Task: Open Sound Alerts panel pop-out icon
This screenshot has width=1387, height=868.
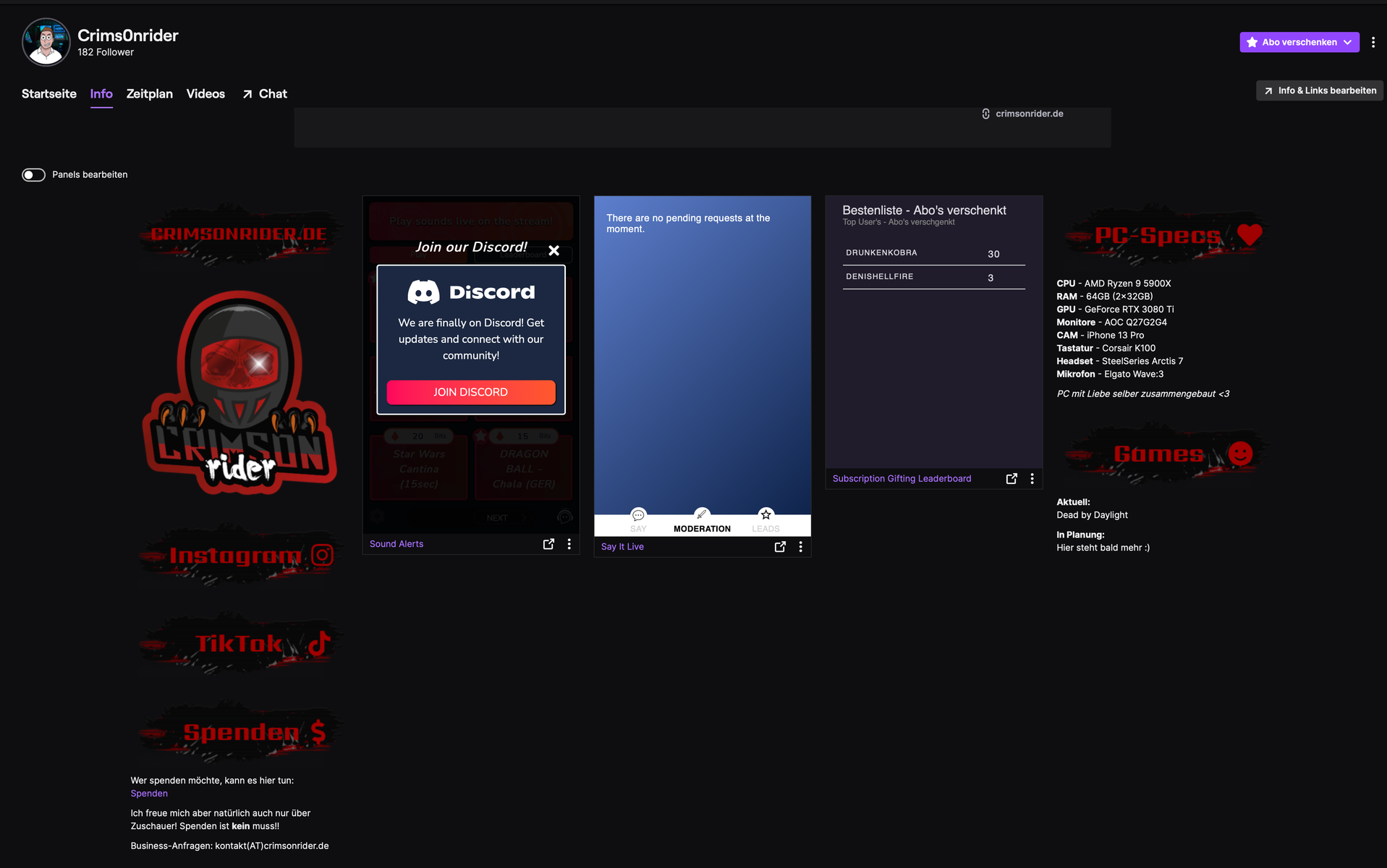Action: (x=548, y=544)
